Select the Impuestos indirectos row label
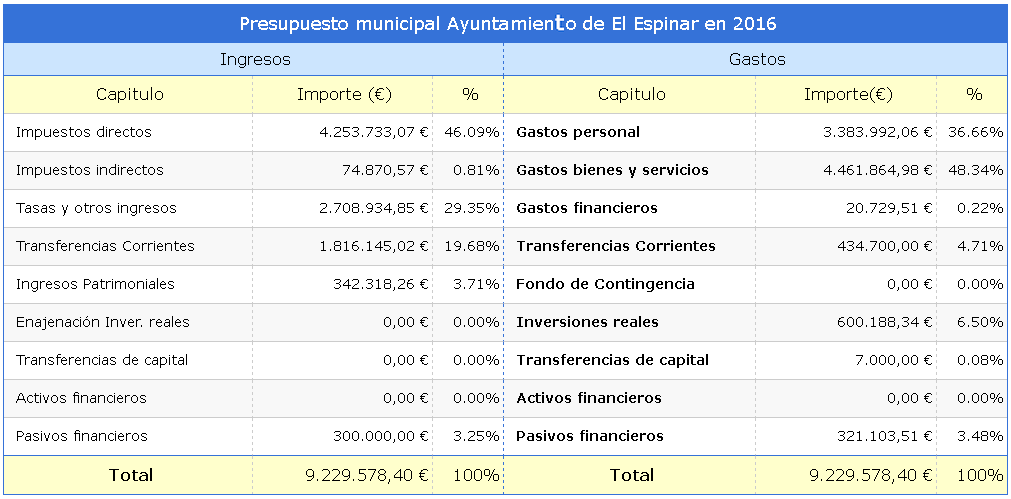This screenshot has height=499, width=1011. 90,170
